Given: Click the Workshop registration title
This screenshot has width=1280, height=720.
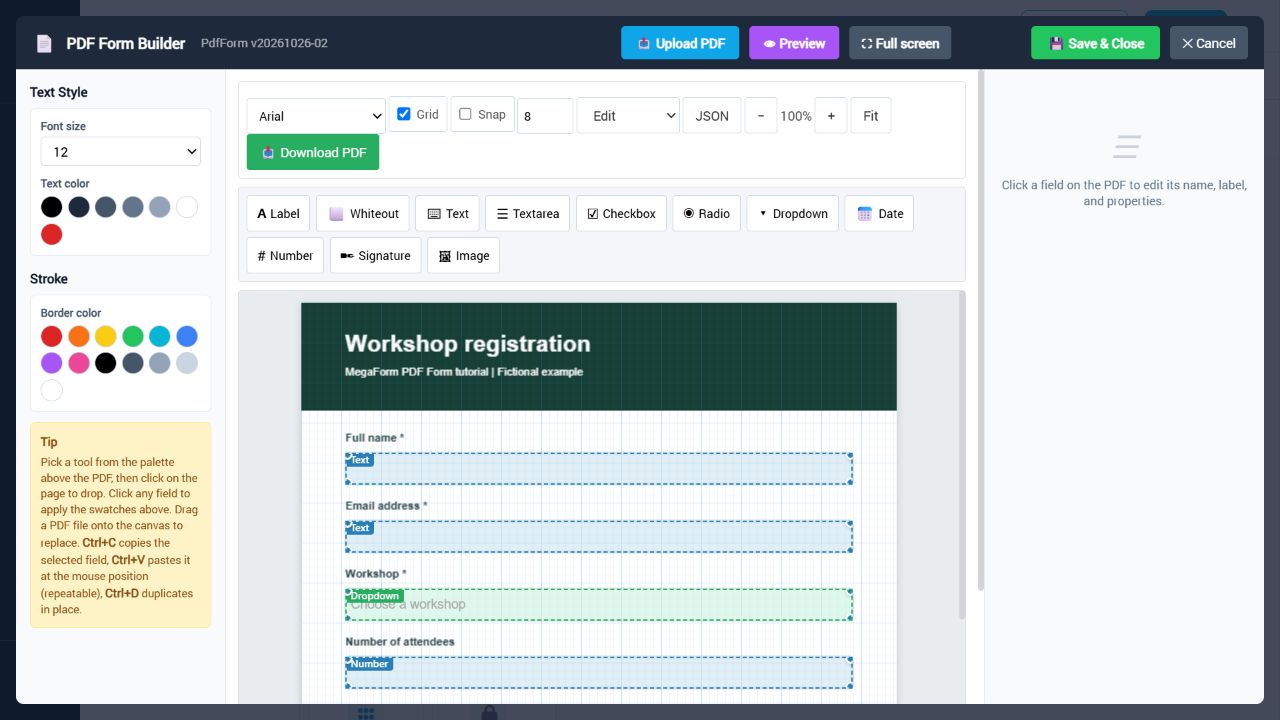Looking at the screenshot, I should 467,344.
